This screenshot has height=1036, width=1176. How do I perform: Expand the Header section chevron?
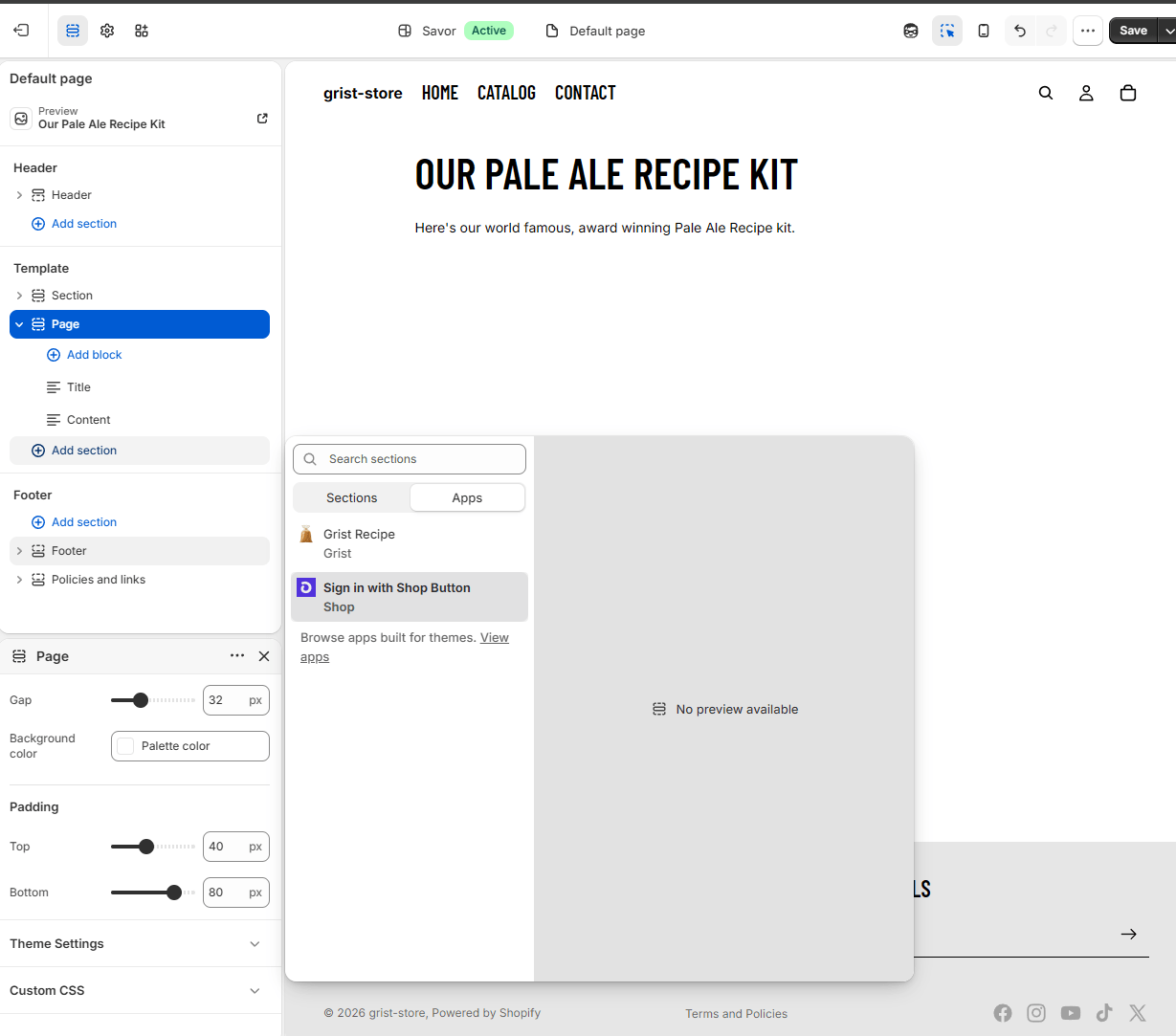coord(19,195)
